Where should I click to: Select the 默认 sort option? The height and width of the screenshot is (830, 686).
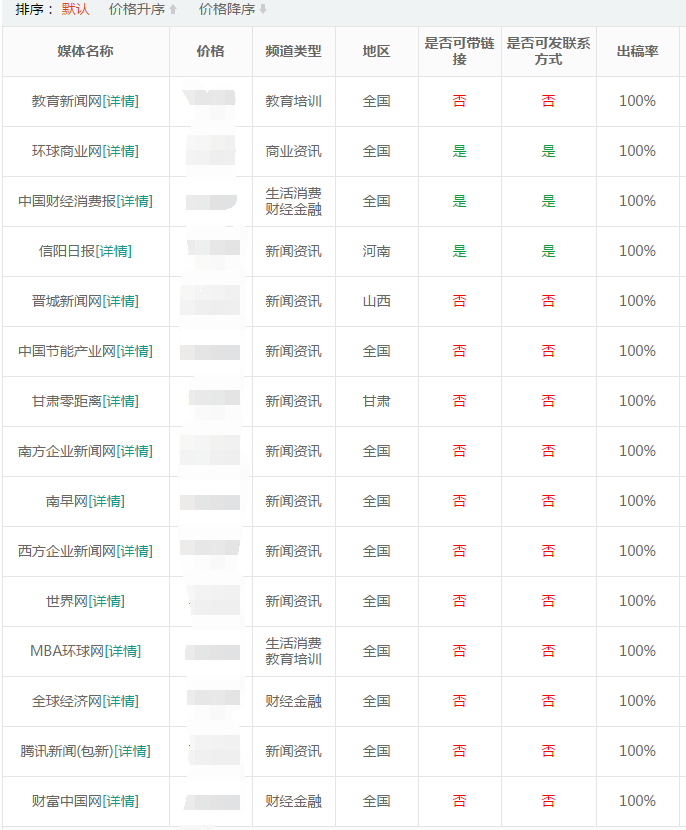coord(73,14)
